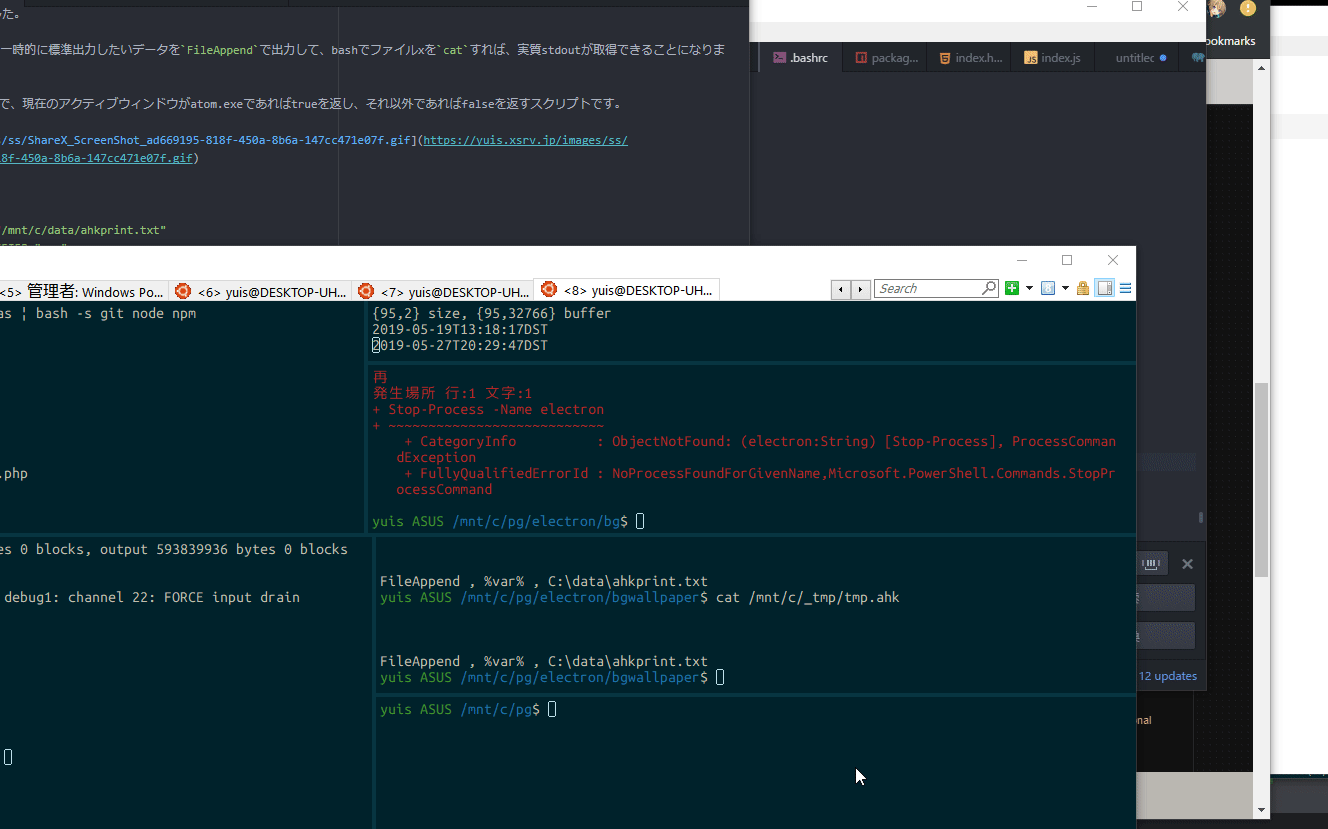This screenshot has width=1328, height=829.
Task: Expand the active console list dropdown arrow
Action: point(1065,289)
